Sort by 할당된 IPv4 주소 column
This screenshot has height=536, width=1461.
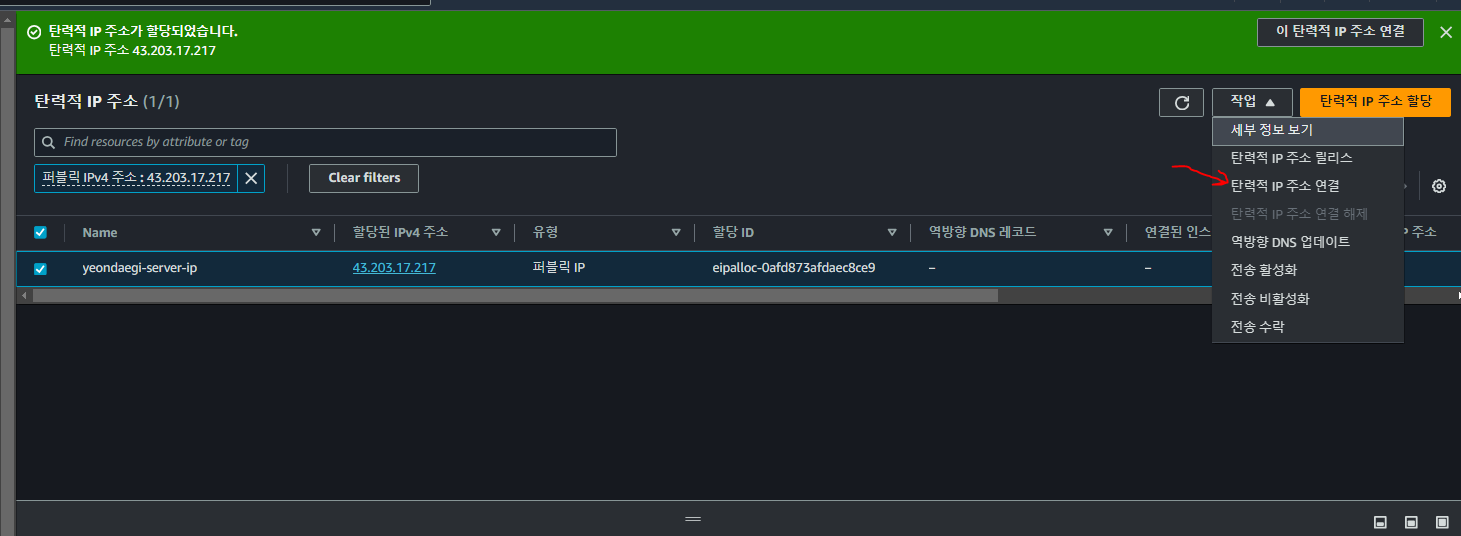coord(496,232)
